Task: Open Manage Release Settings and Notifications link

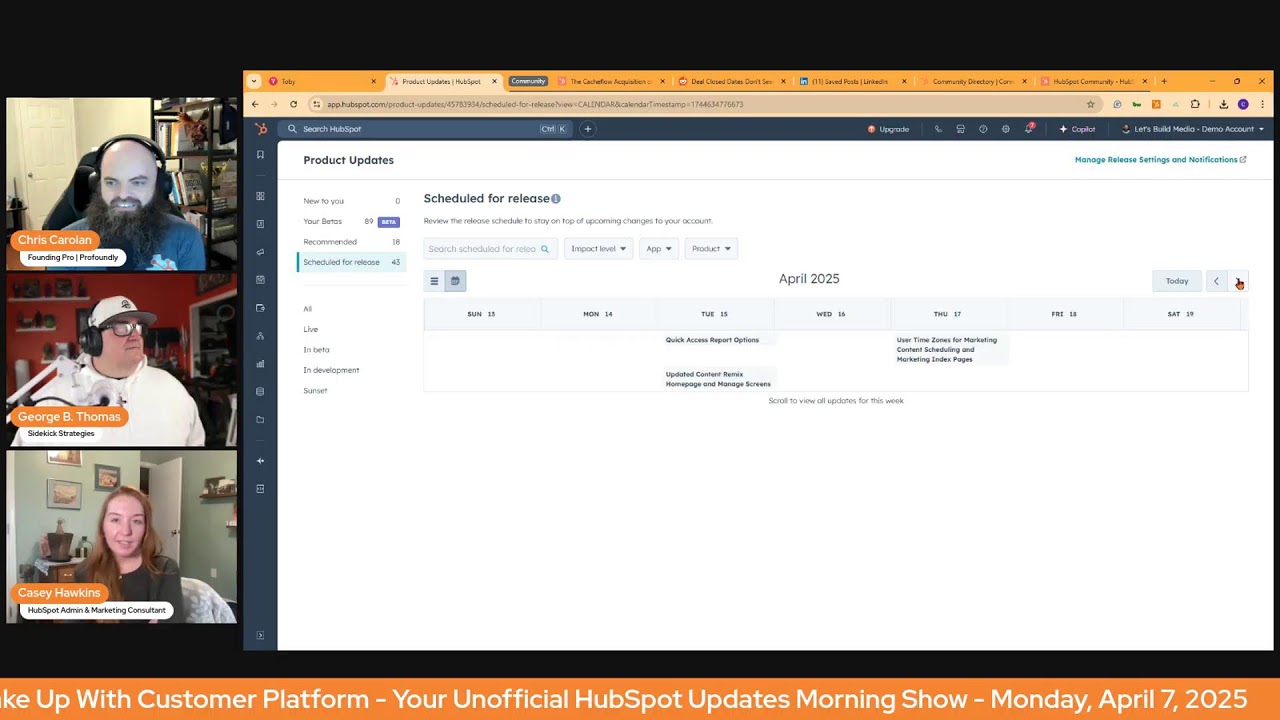Action: pos(1160,160)
